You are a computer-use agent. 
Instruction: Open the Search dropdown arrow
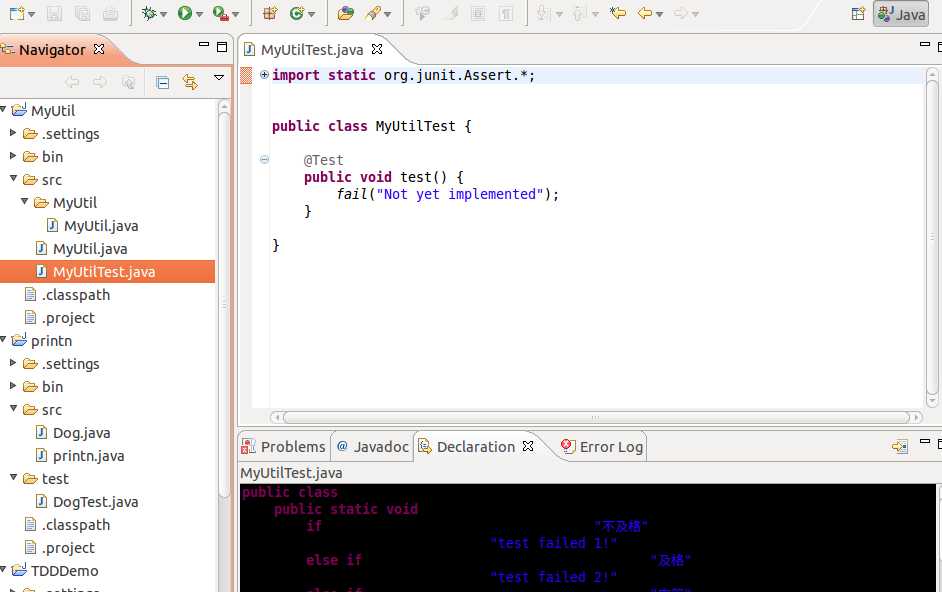(387, 14)
